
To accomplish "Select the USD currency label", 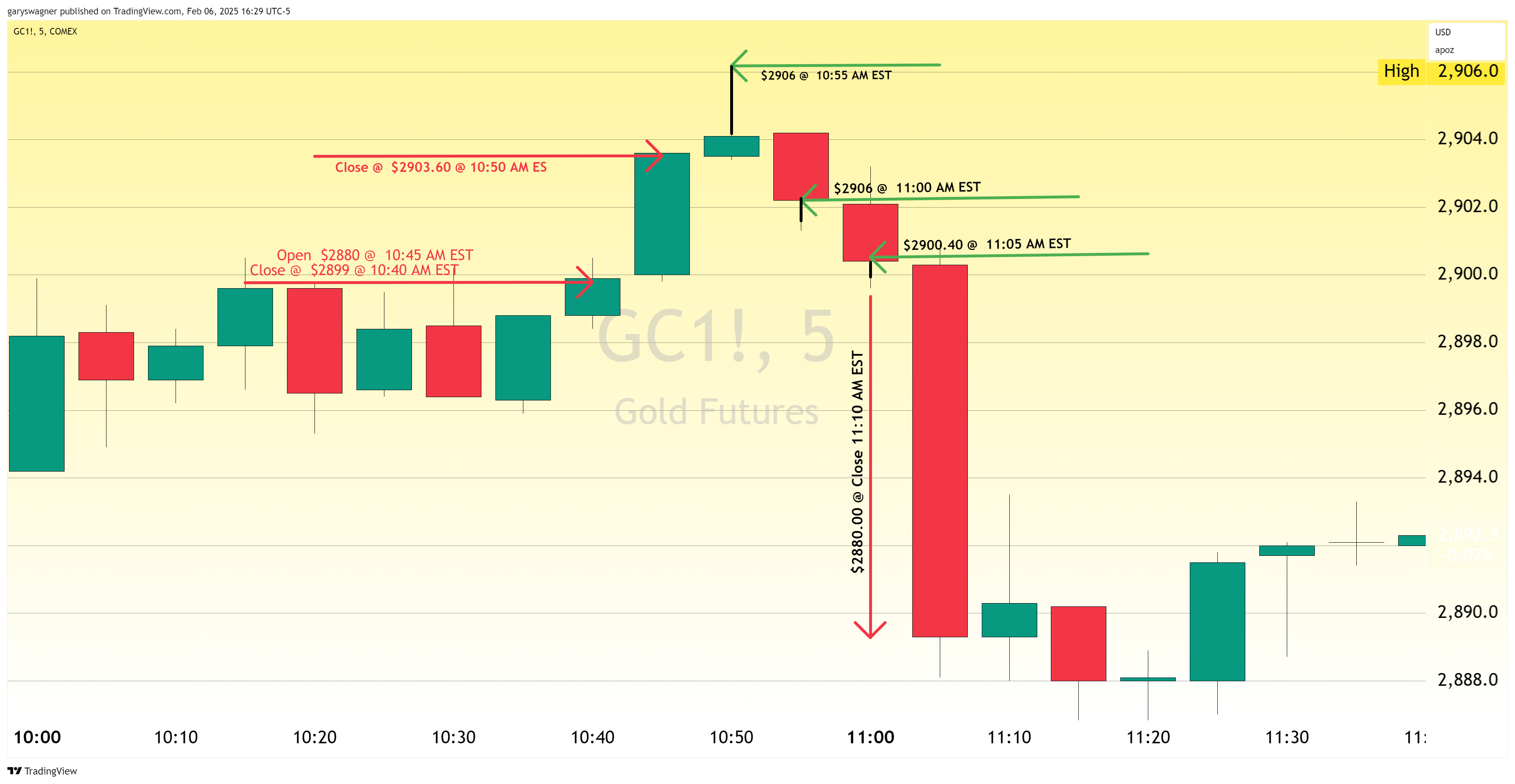I will (x=1443, y=32).
